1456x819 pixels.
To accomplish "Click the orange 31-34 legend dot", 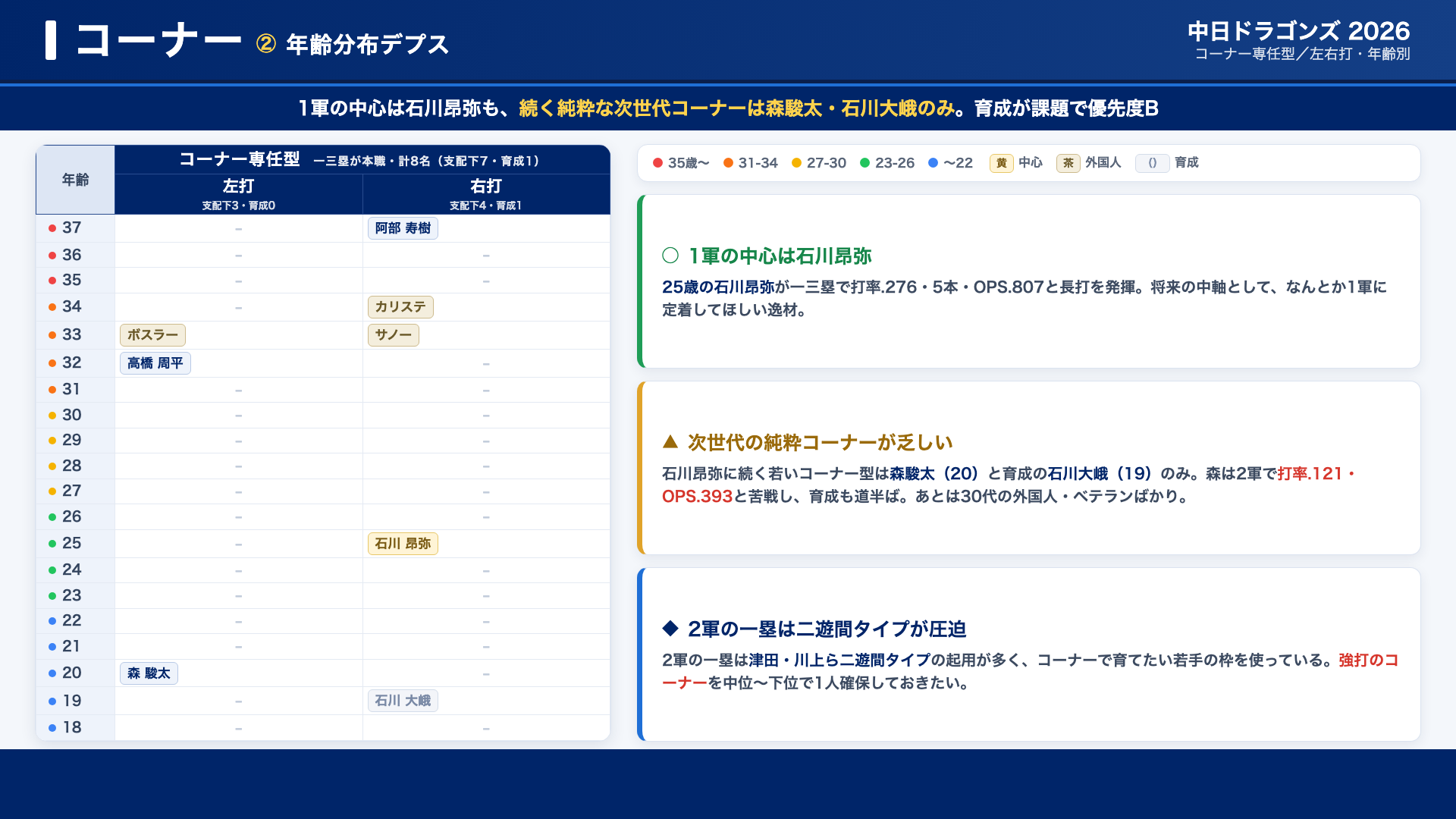I will pyautogui.click(x=729, y=163).
